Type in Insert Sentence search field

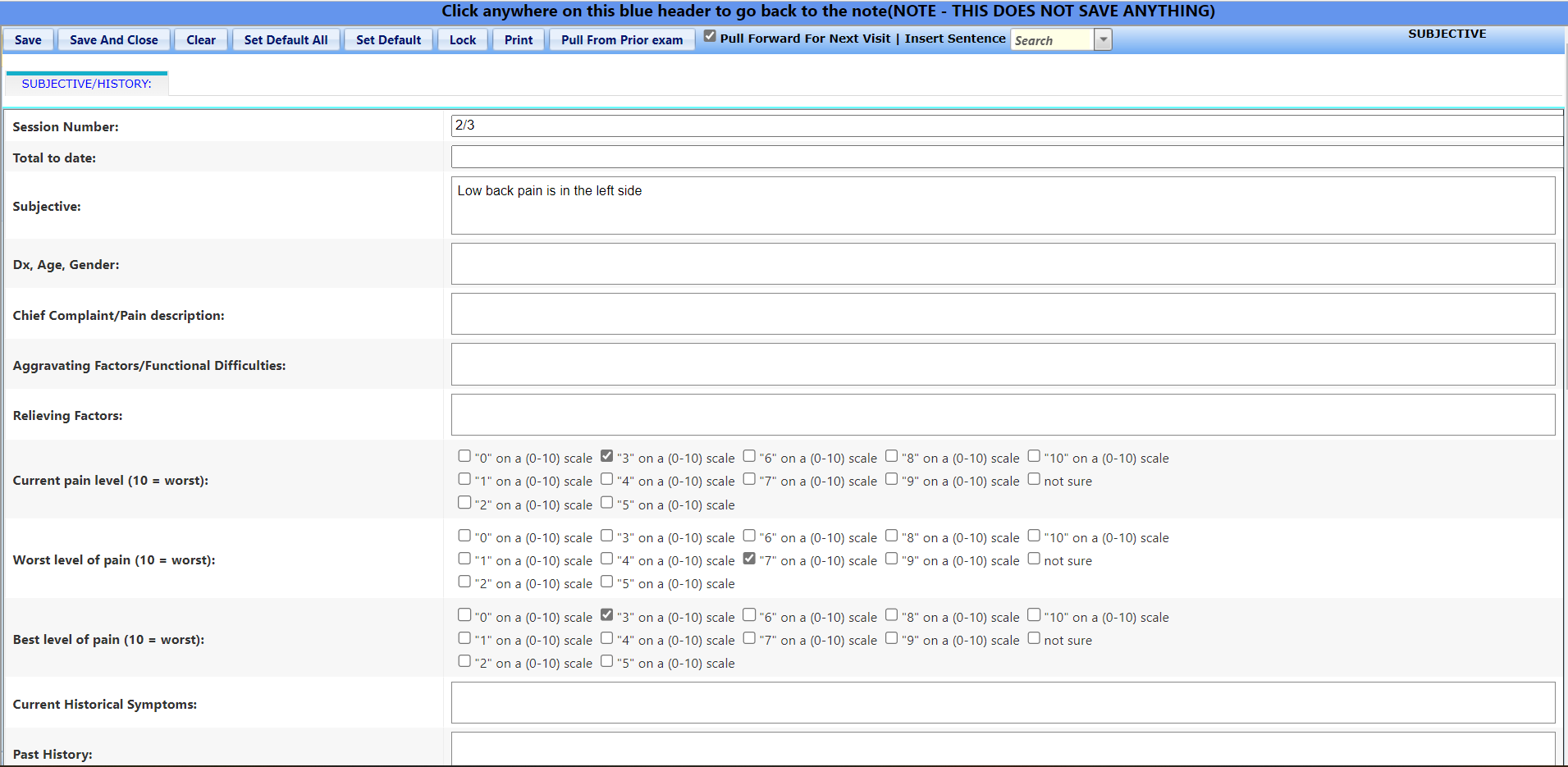click(x=1052, y=40)
